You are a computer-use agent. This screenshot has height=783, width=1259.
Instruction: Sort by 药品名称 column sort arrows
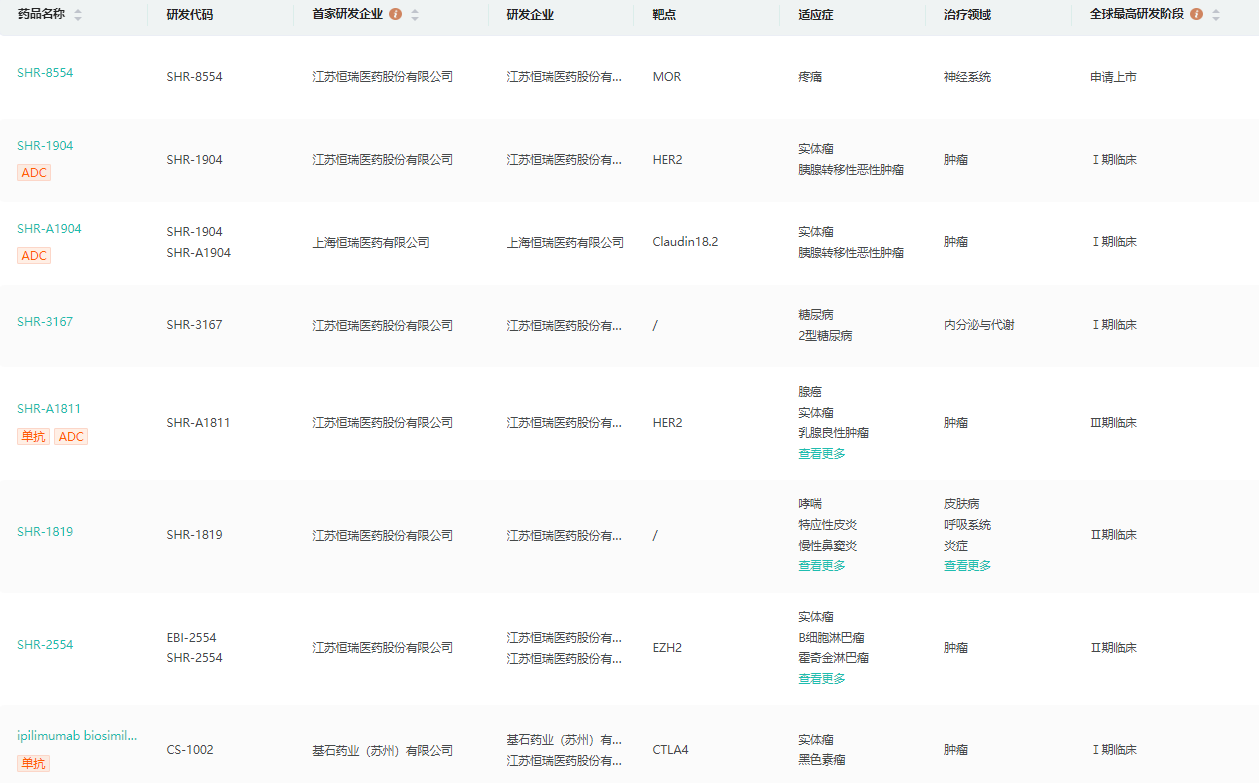click(79, 15)
